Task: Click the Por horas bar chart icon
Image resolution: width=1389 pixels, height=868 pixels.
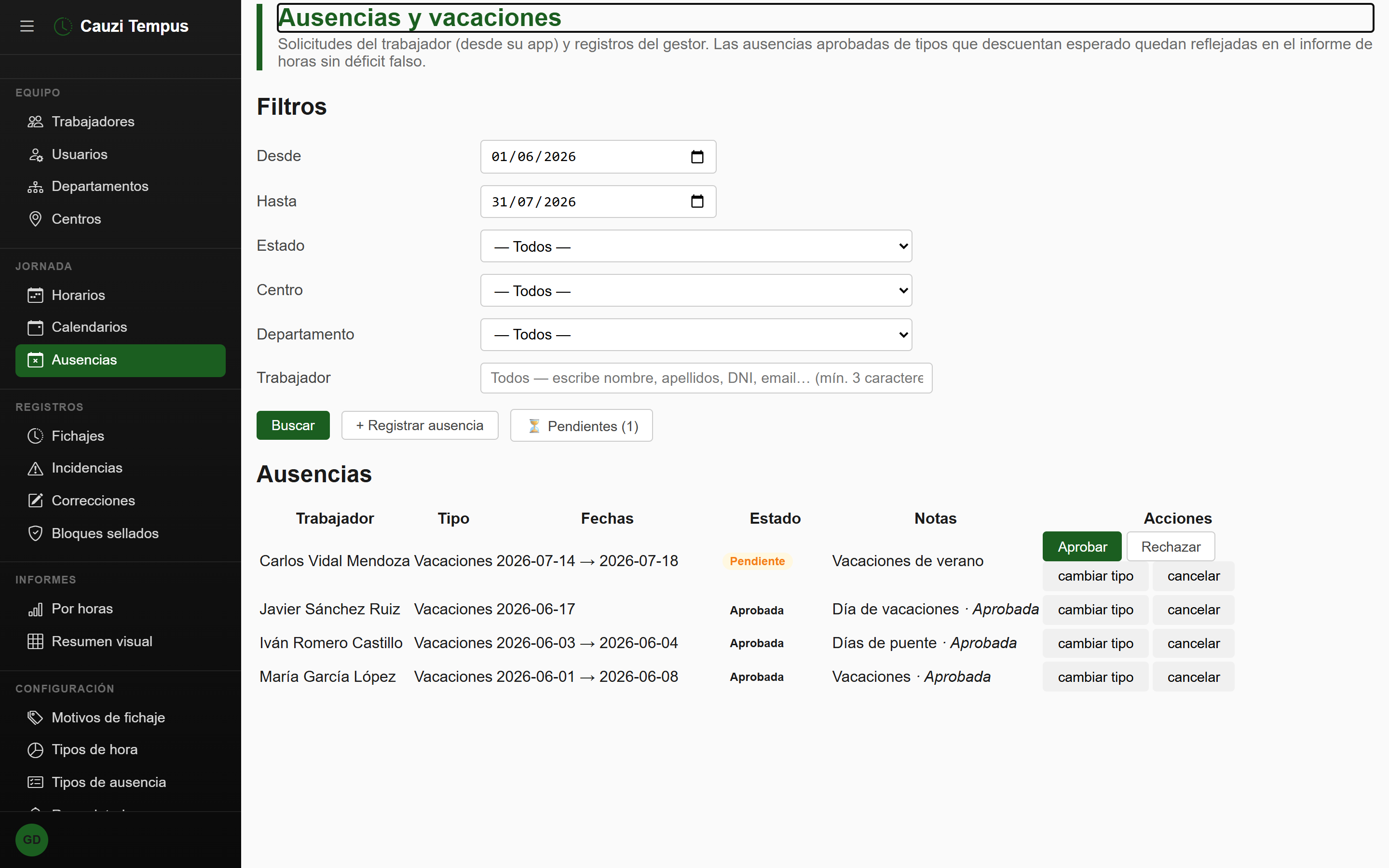Action: coord(36,609)
